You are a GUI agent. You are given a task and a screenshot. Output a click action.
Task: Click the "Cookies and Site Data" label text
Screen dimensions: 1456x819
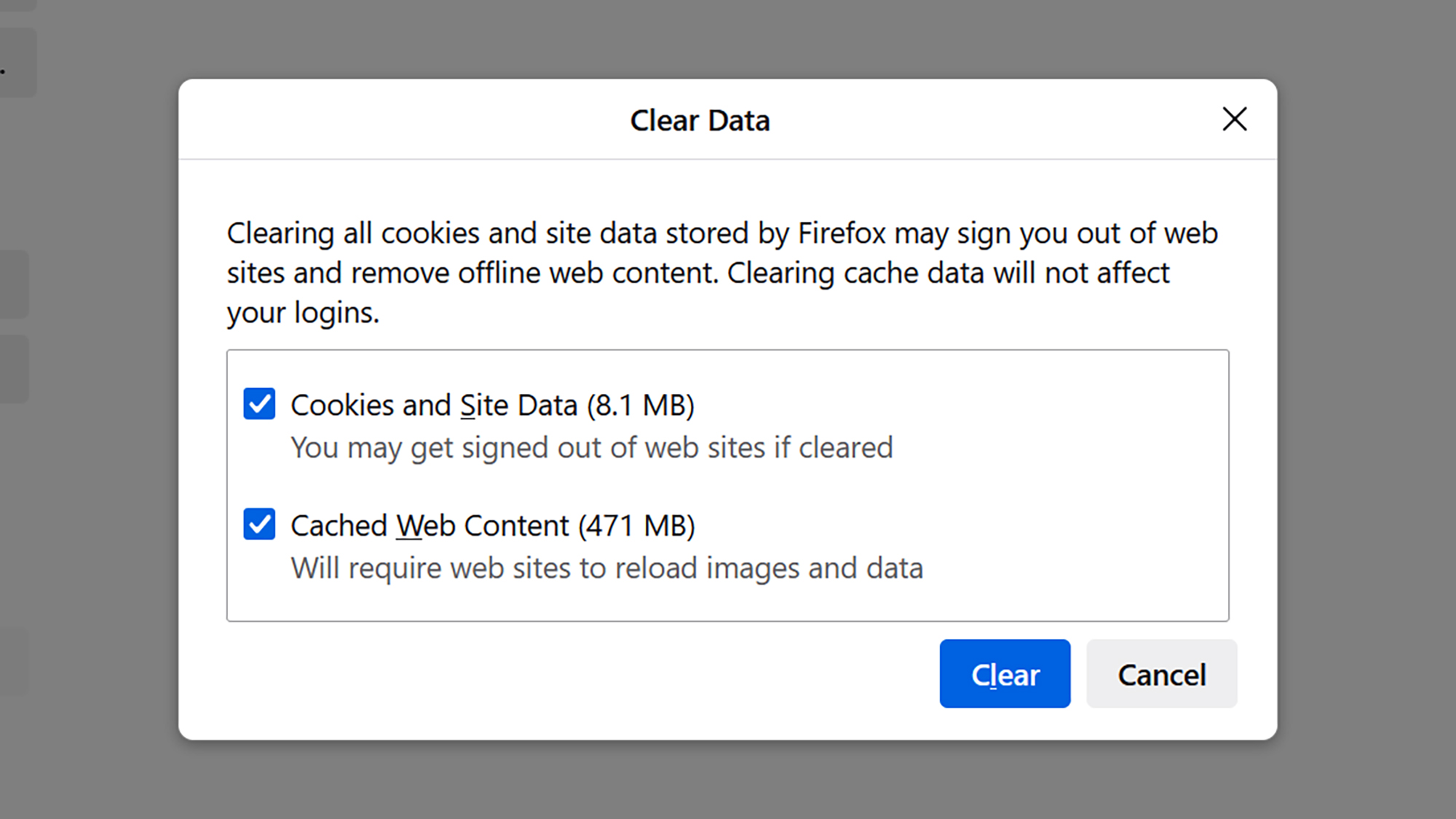pyautogui.click(x=434, y=405)
